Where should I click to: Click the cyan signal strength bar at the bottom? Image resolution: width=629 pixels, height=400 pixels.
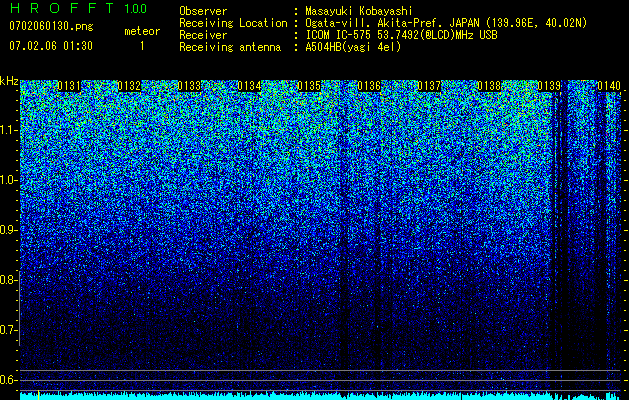coord(320,396)
